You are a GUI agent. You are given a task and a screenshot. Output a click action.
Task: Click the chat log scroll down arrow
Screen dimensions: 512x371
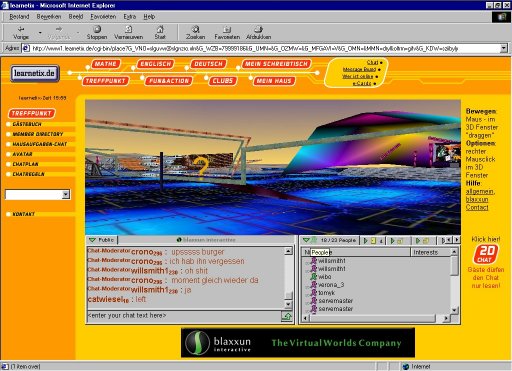tap(288, 304)
